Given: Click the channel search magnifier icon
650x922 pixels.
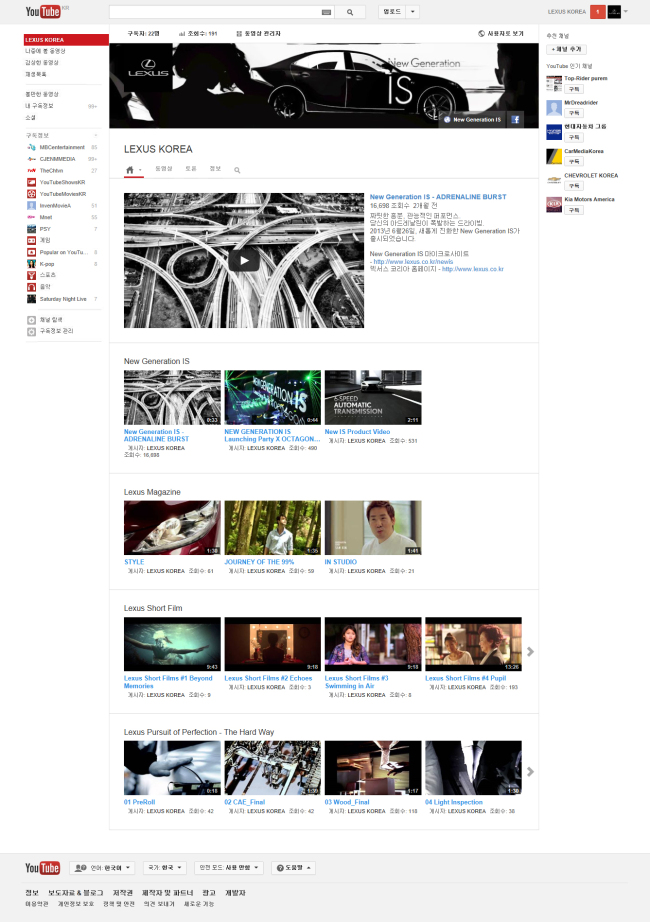Looking at the screenshot, I should 237,170.
